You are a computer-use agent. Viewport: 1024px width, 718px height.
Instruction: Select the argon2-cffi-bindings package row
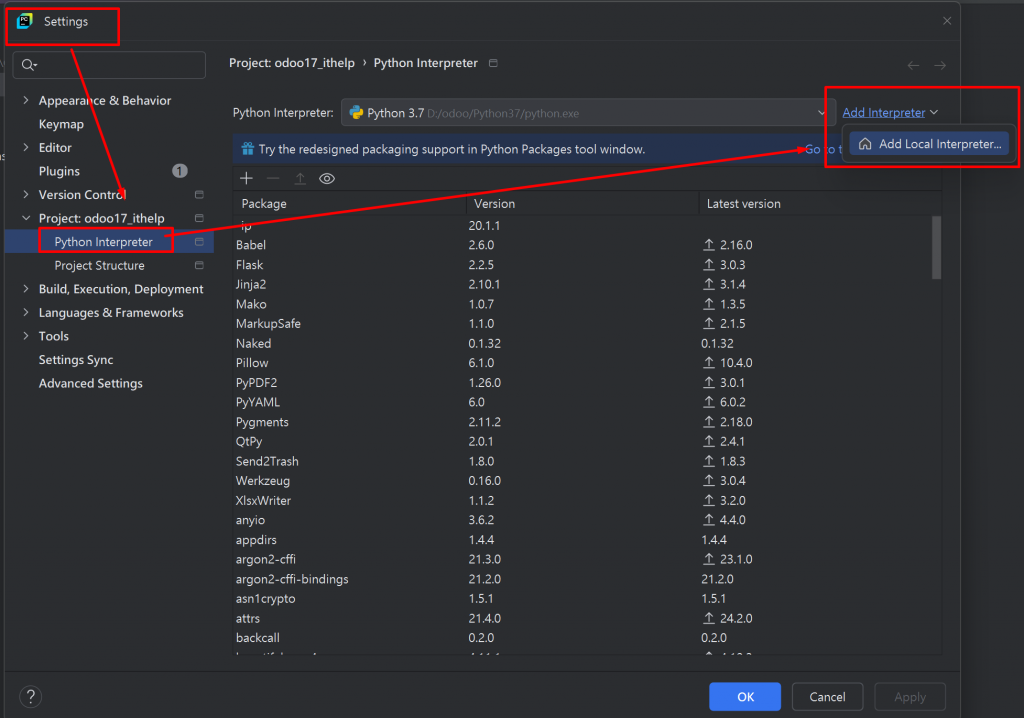click(x=583, y=579)
